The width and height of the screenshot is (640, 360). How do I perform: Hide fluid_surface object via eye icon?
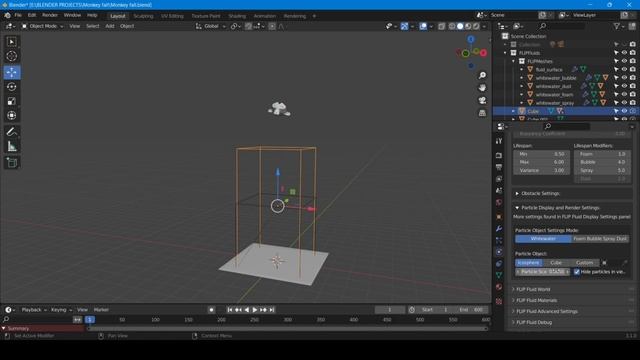(x=624, y=69)
